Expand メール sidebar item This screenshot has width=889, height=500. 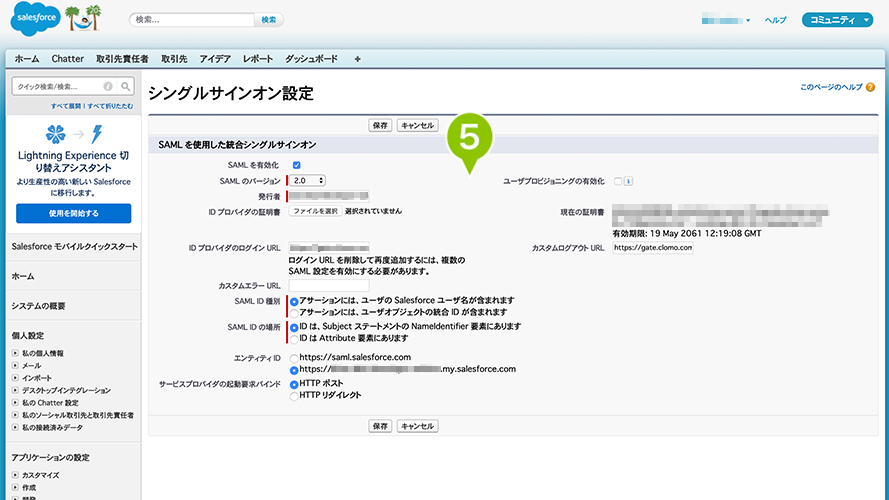15,366
